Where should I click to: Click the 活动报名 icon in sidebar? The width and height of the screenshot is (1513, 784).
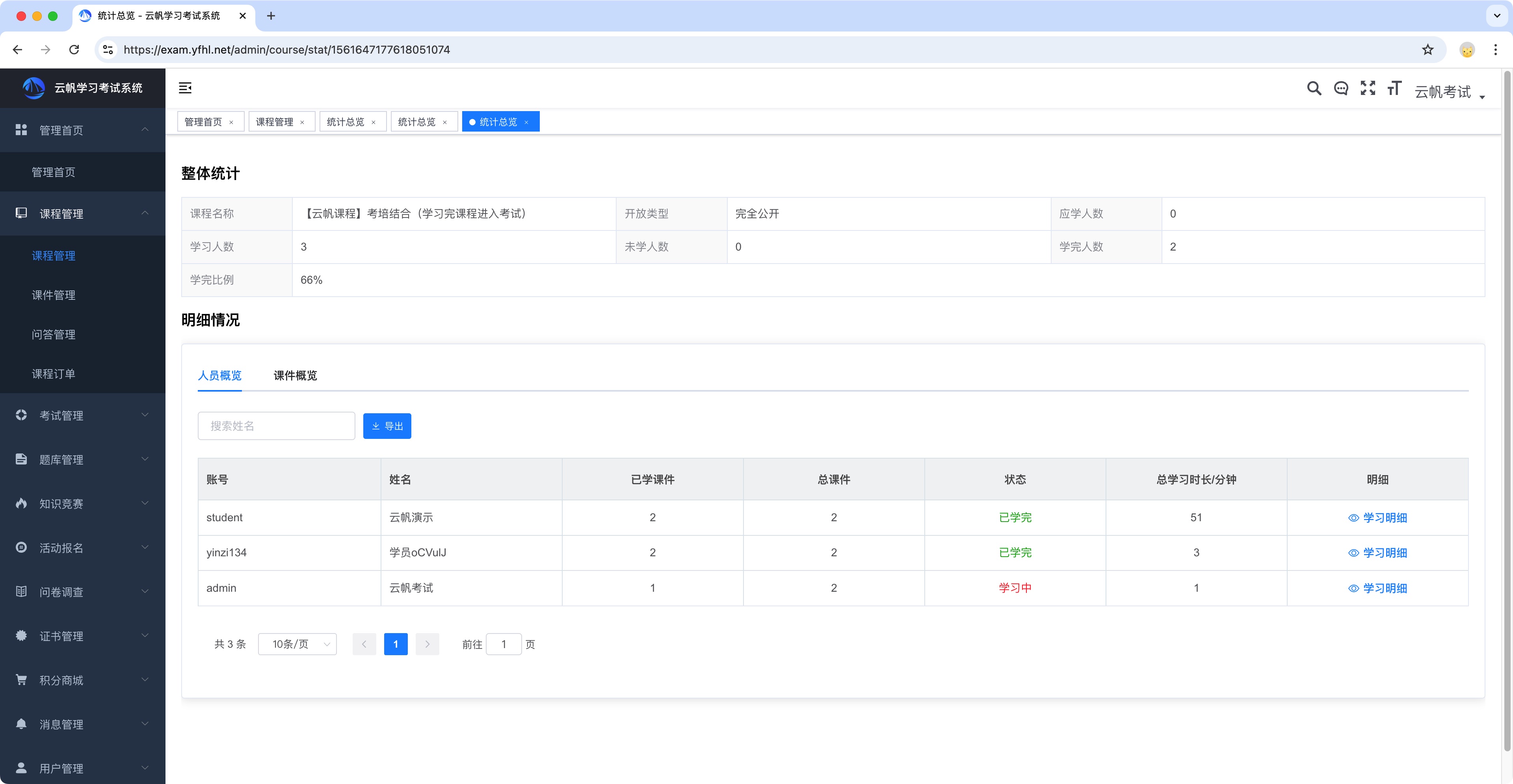click(x=21, y=547)
